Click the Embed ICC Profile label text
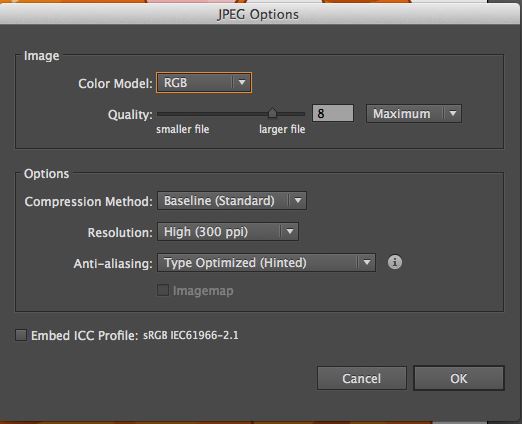Viewport: 522px width, 424px height. tap(84, 335)
